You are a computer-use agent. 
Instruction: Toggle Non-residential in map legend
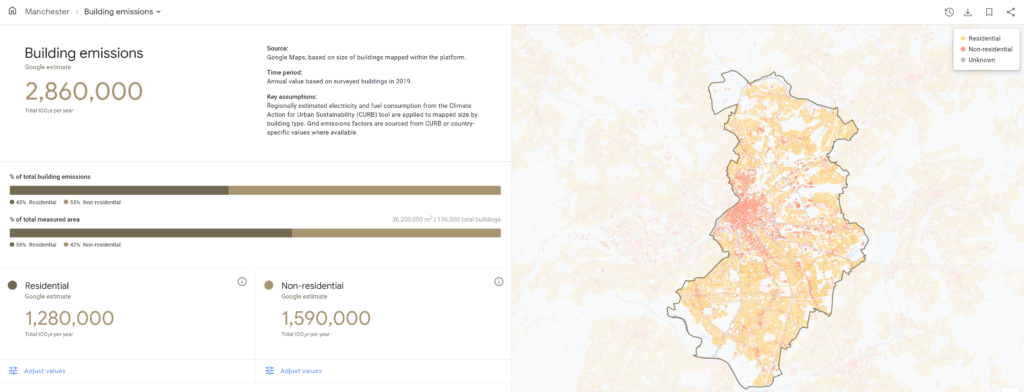coord(986,50)
